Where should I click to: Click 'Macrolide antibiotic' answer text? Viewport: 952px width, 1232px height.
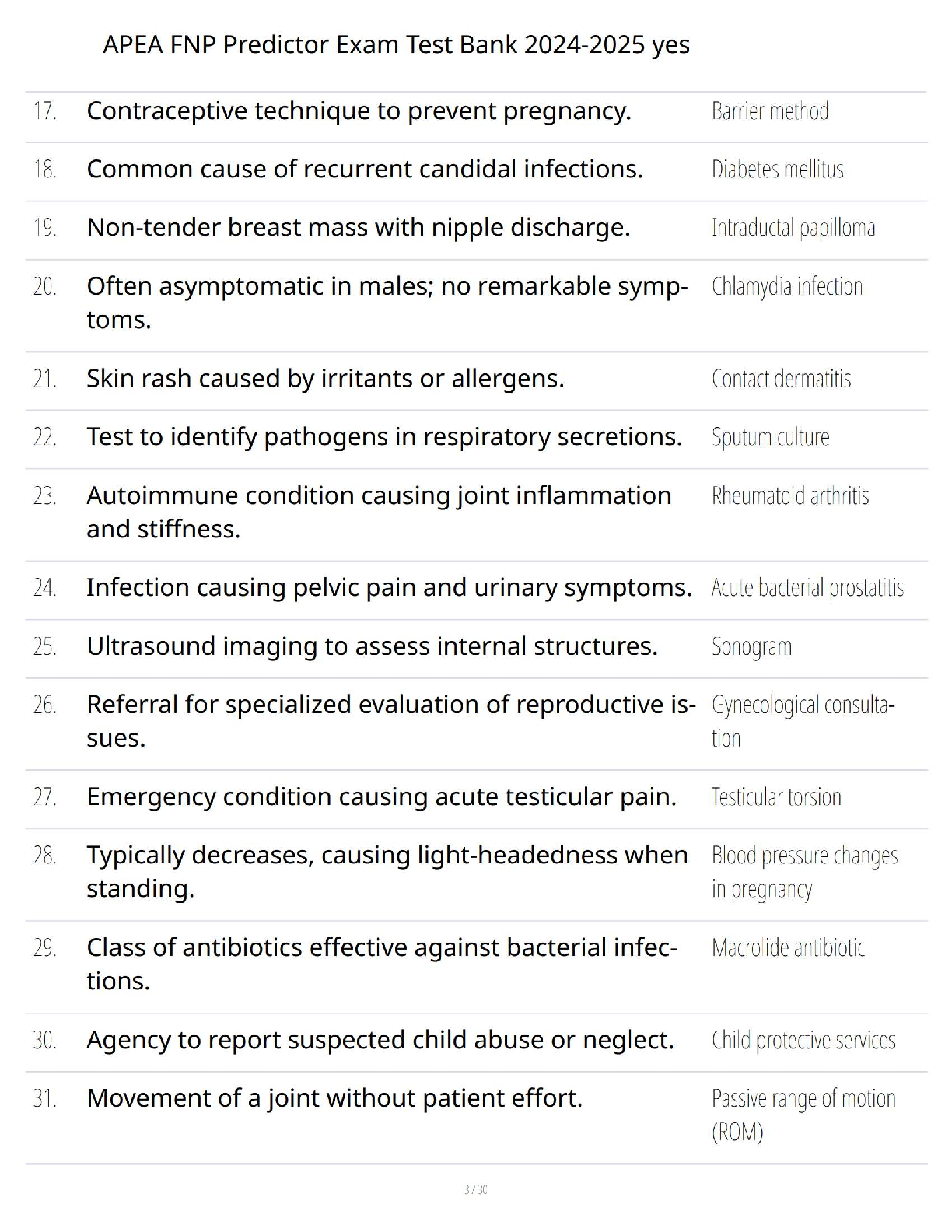tap(788, 948)
